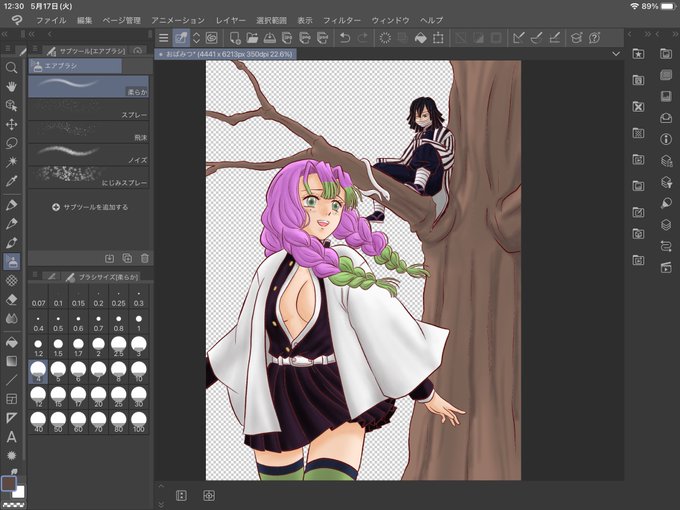Open the ヘルプ menu
This screenshot has height=510, width=680.
(x=432, y=20)
